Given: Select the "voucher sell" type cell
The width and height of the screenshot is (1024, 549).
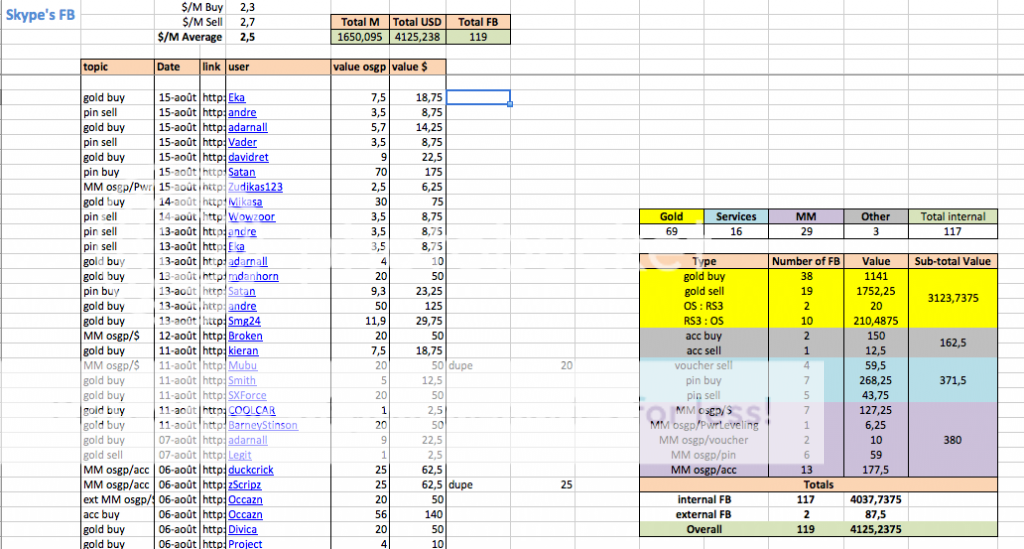Looking at the screenshot, I should pos(704,366).
